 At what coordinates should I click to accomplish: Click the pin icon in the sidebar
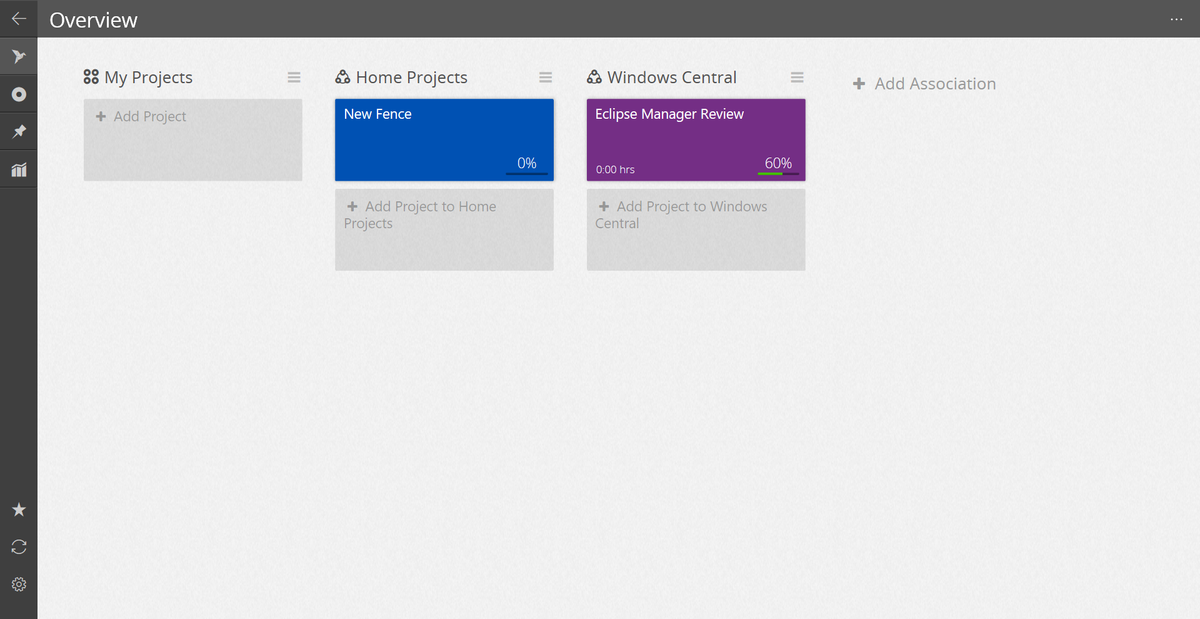pos(18,131)
